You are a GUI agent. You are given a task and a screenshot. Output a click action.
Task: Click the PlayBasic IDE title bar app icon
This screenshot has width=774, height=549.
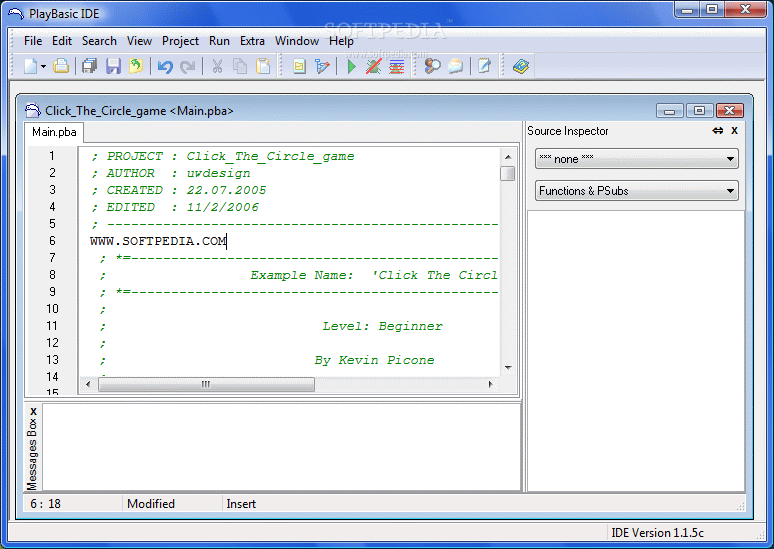point(16,13)
